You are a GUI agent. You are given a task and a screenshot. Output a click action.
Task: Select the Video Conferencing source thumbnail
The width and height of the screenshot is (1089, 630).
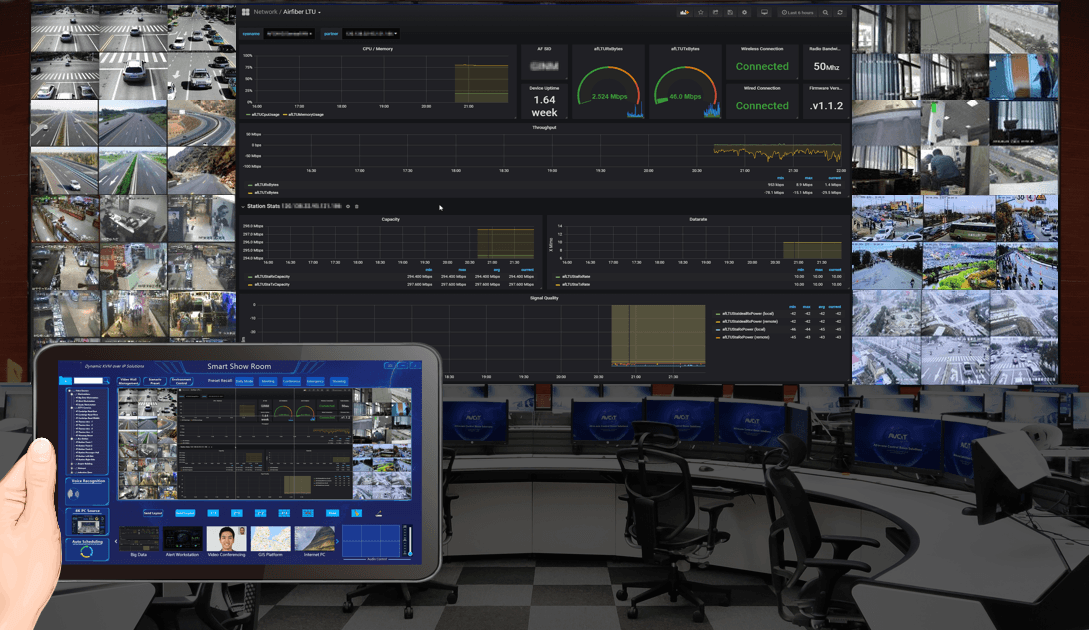pos(226,536)
